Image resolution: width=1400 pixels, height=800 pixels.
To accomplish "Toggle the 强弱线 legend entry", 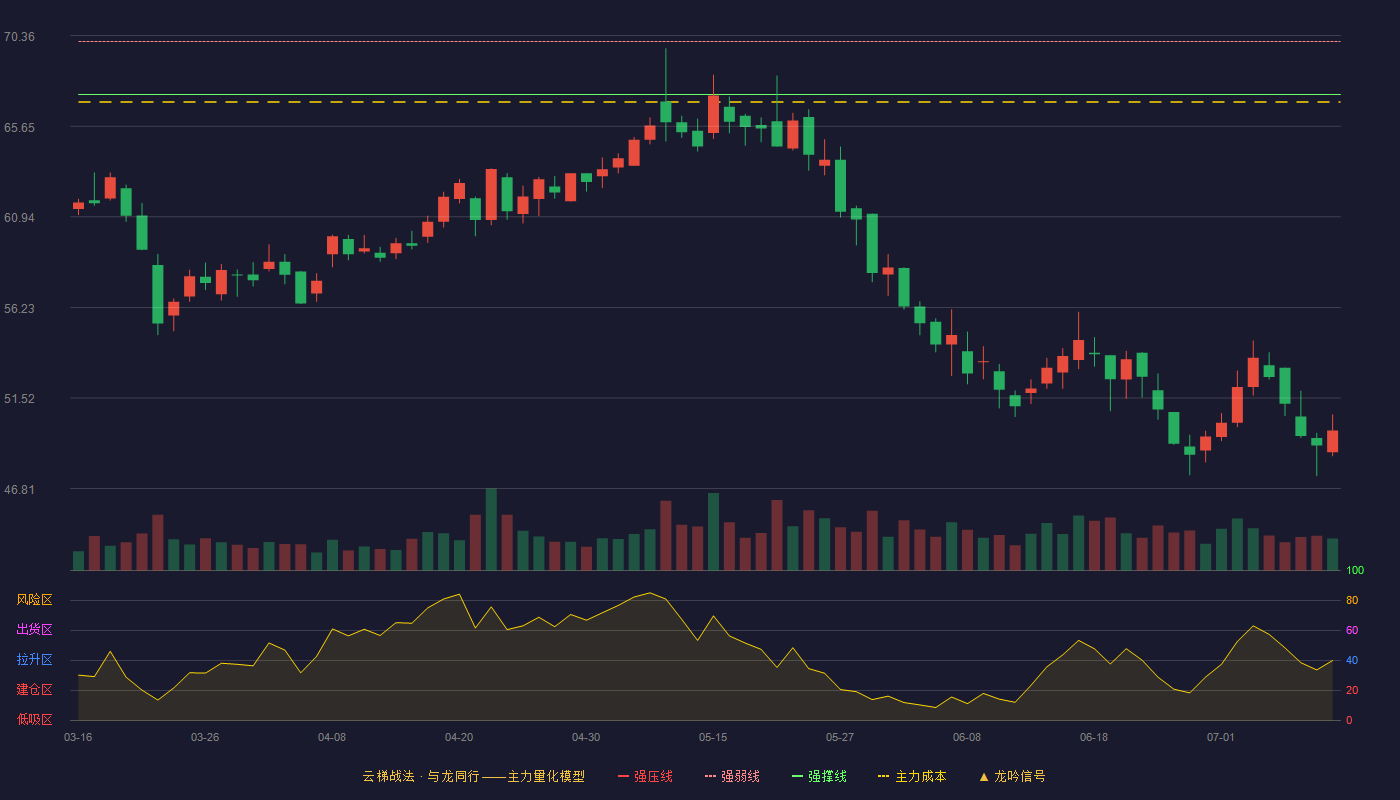I will [x=732, y=776].
